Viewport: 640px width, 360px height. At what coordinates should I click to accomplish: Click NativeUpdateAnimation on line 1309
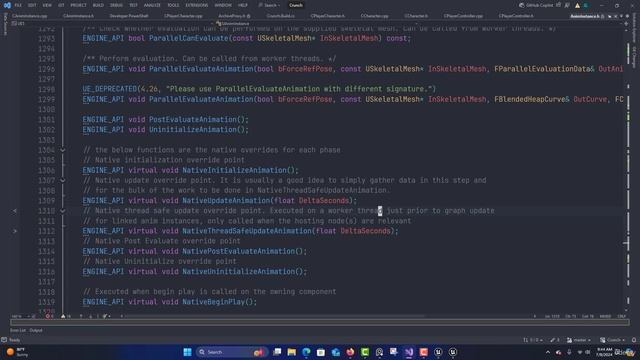pos(226,201)
